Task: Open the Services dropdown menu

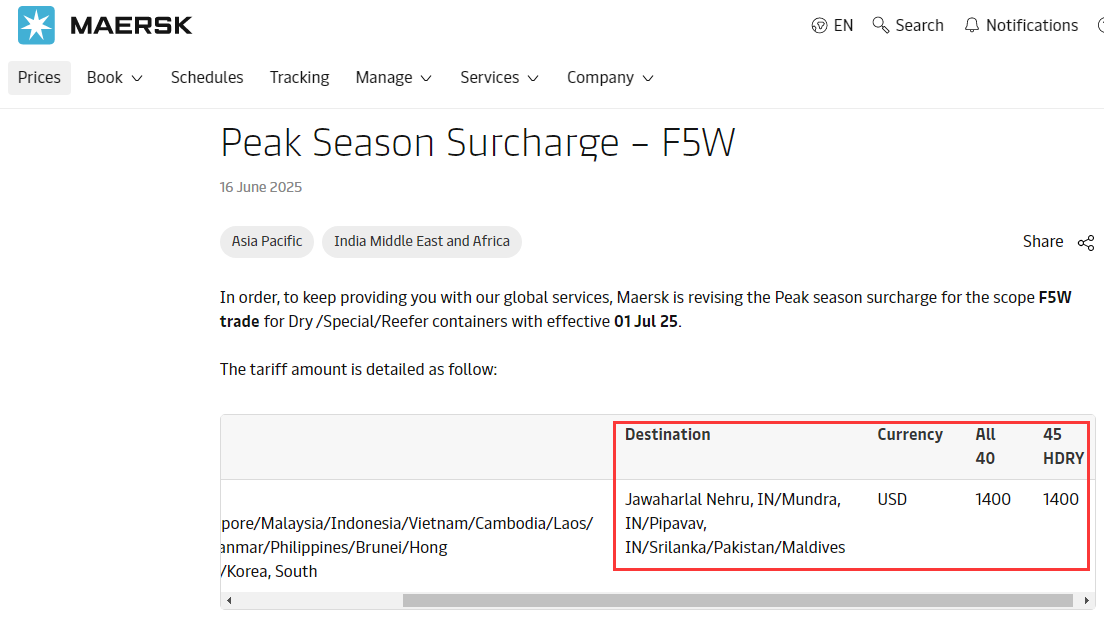Action: coord(499,78)
